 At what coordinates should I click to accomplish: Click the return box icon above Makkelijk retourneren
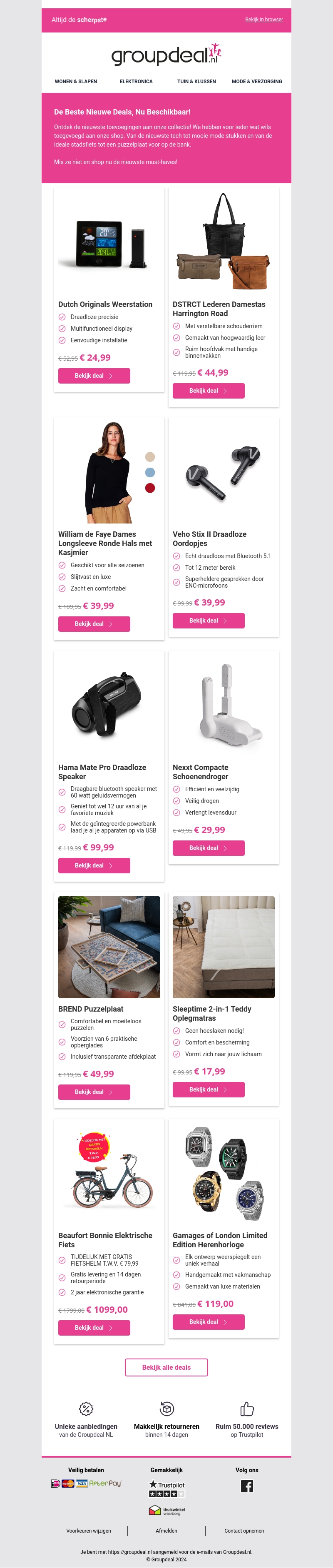point(167,1408)
